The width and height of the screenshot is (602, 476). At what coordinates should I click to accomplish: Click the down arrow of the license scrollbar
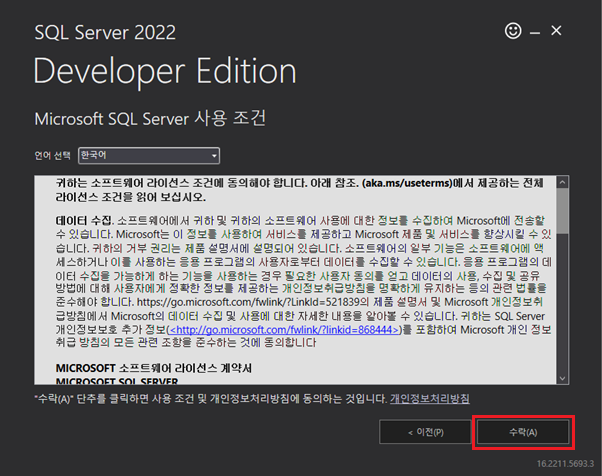562,378
